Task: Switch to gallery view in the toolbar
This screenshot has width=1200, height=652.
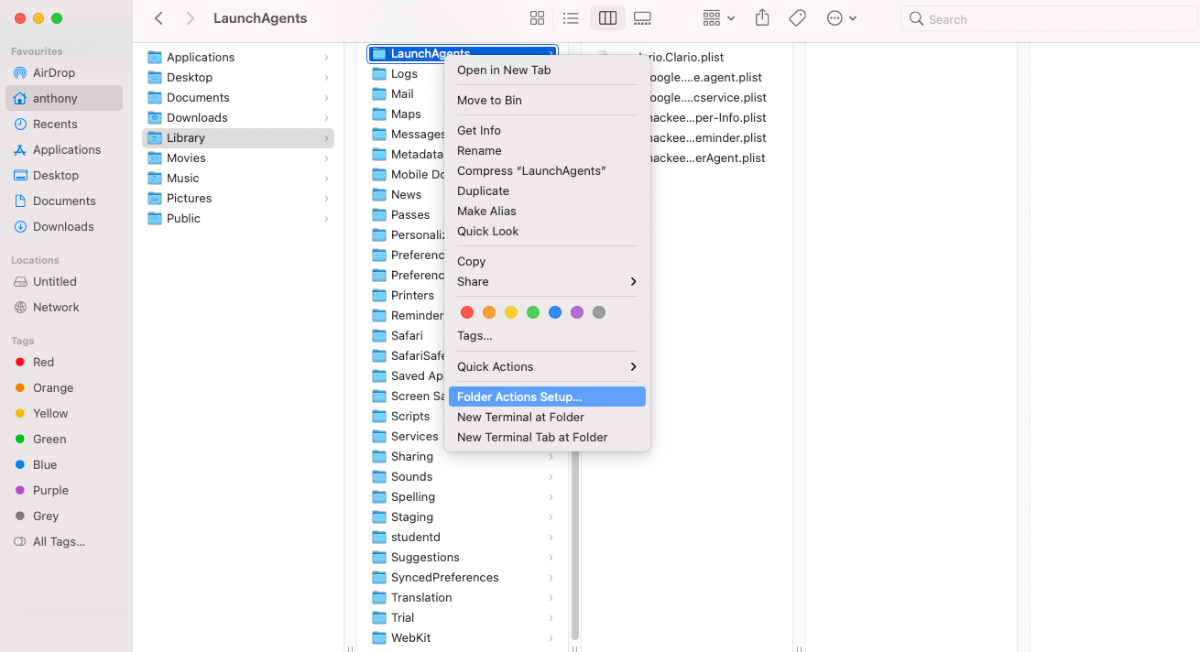Action: tap(642, 18)
